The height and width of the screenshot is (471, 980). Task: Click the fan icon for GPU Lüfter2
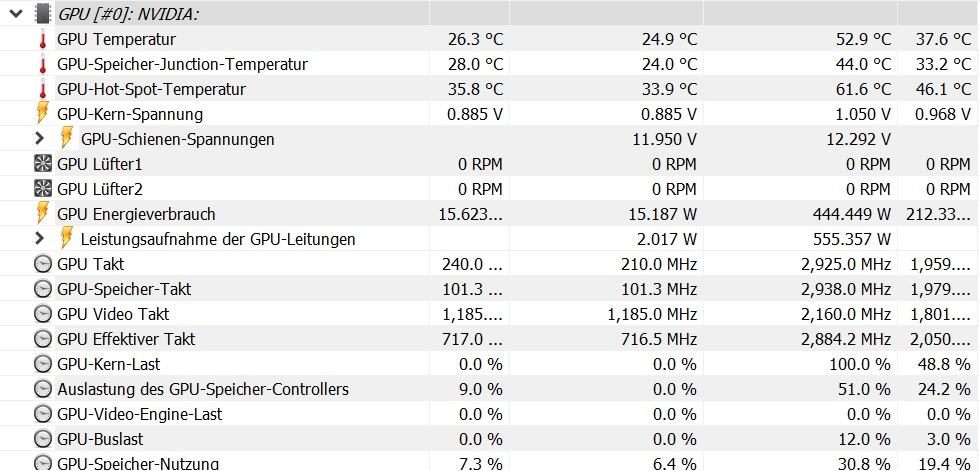(x=42, y=189)
